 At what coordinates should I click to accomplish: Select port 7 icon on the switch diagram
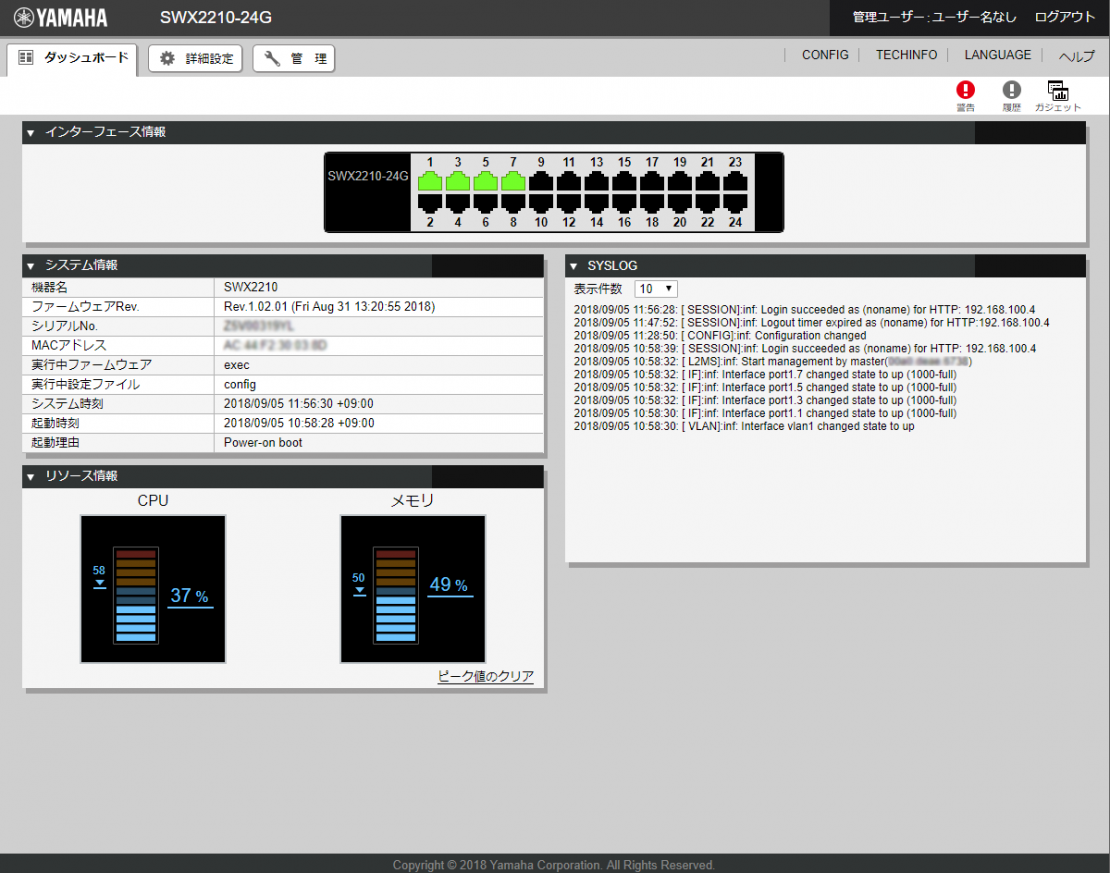(x=513, y=181)
